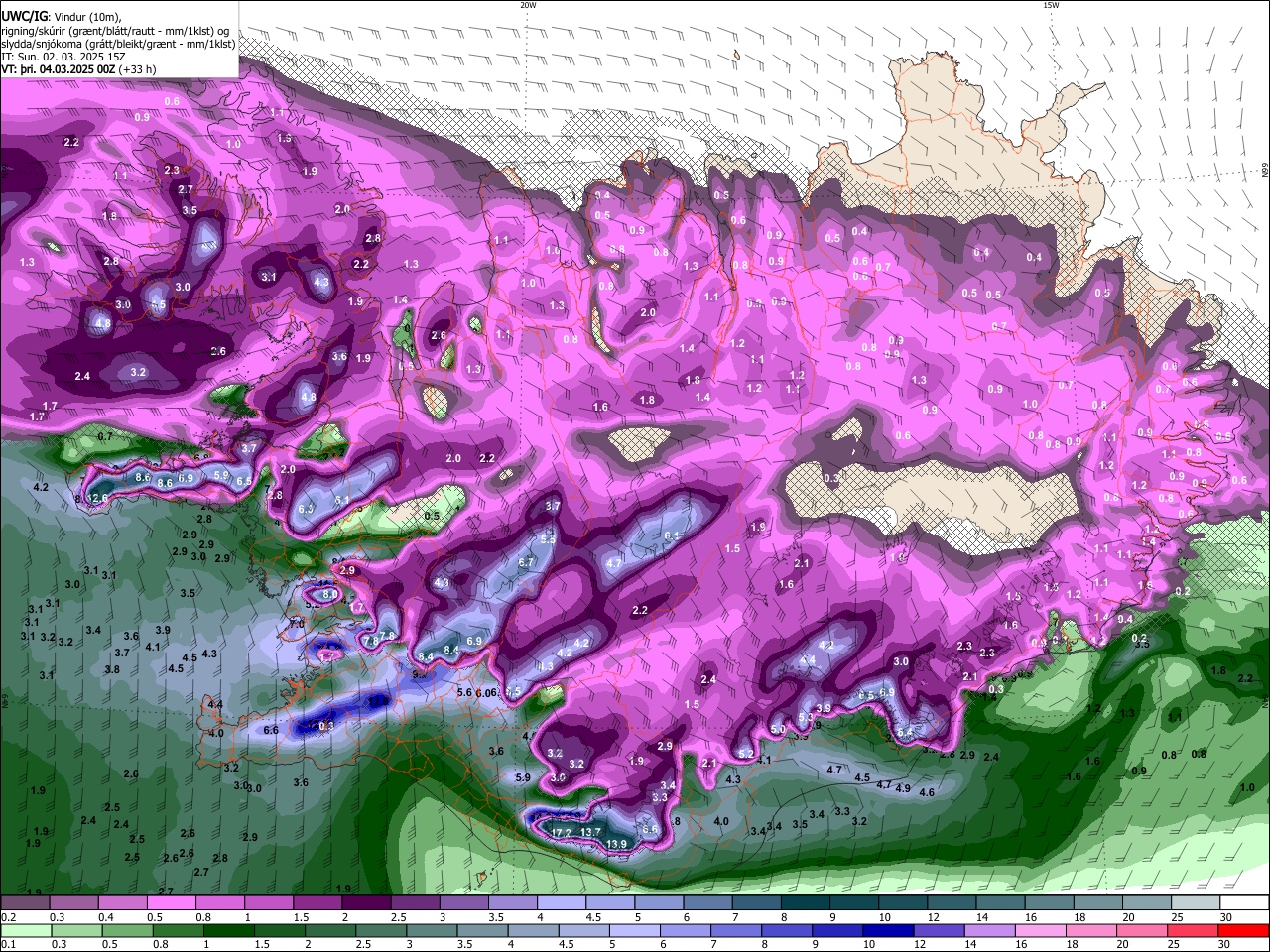Click the black 5.6 rainfall value
The height and width of the screenshot is (952, 1270).
(464, 692)
